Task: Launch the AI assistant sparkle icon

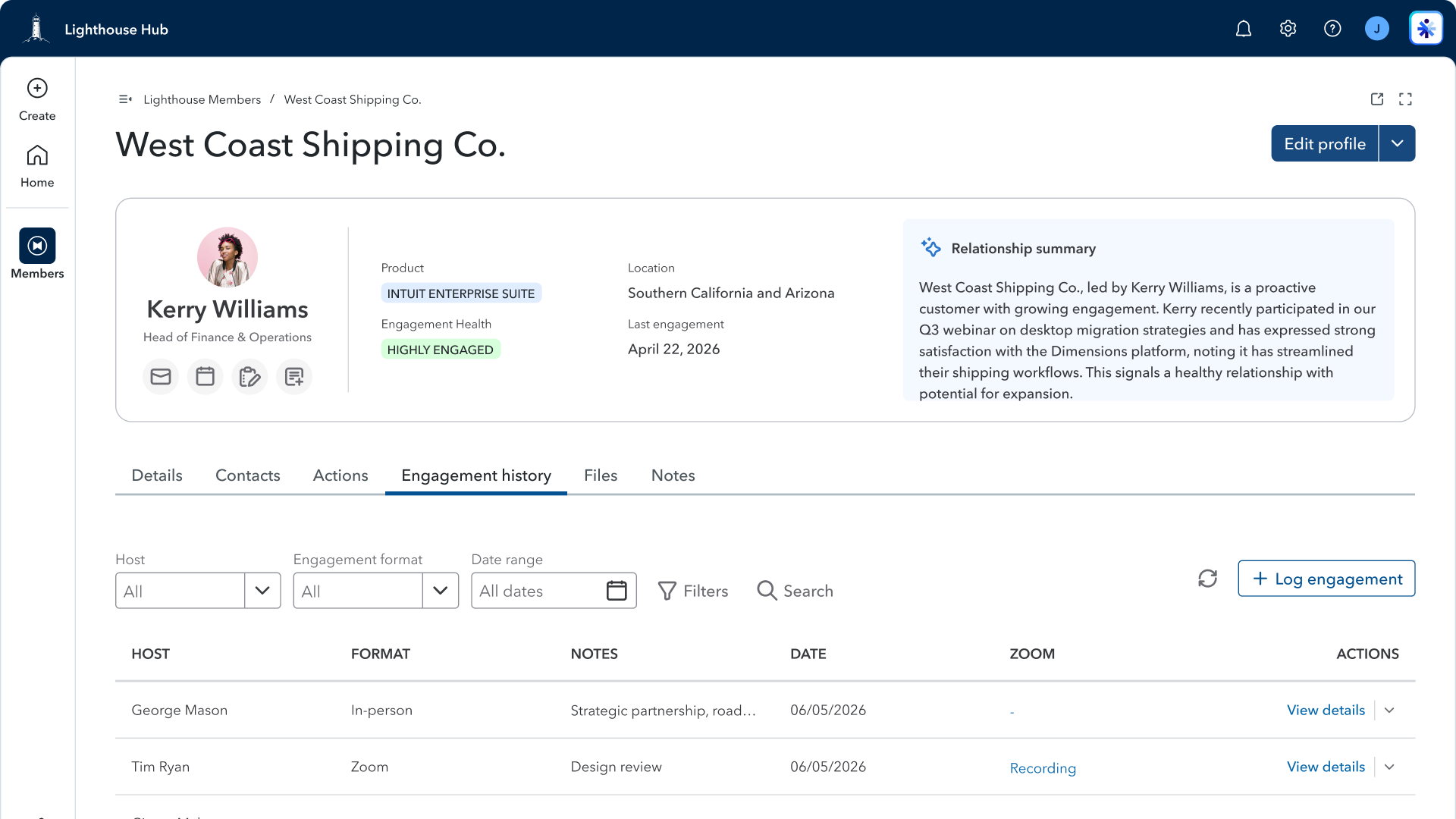Action: coord(1426,29)
